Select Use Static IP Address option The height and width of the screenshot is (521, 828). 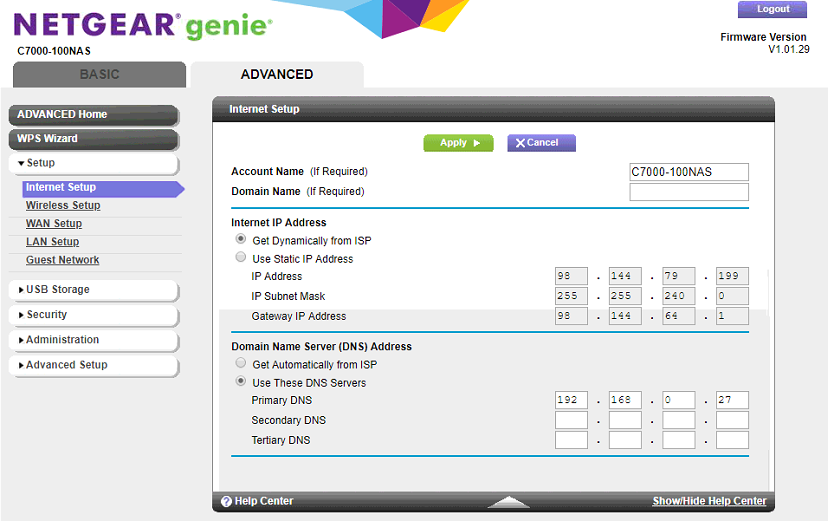[240, 258]
